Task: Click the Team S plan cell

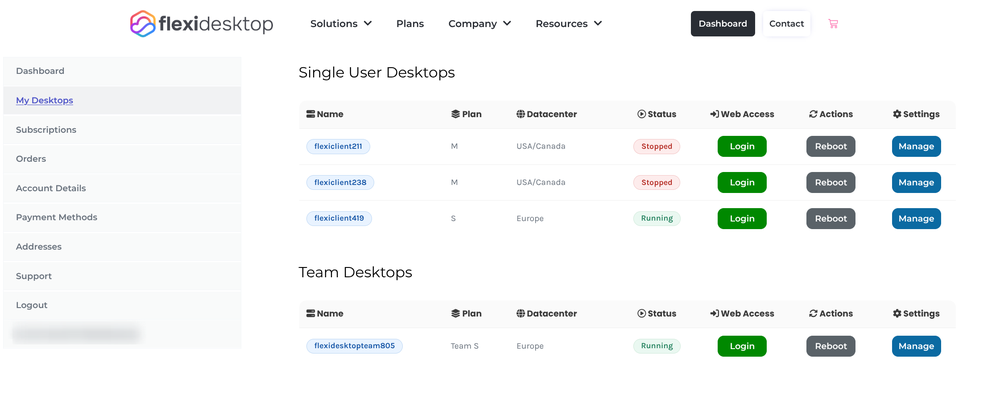Action: click(464, 346)
